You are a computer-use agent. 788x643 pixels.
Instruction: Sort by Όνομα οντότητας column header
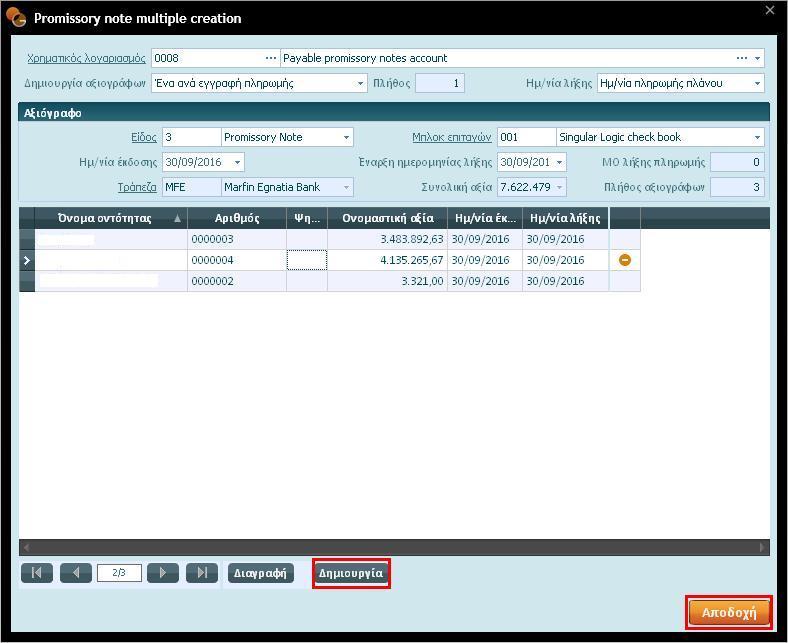[111, 218]
